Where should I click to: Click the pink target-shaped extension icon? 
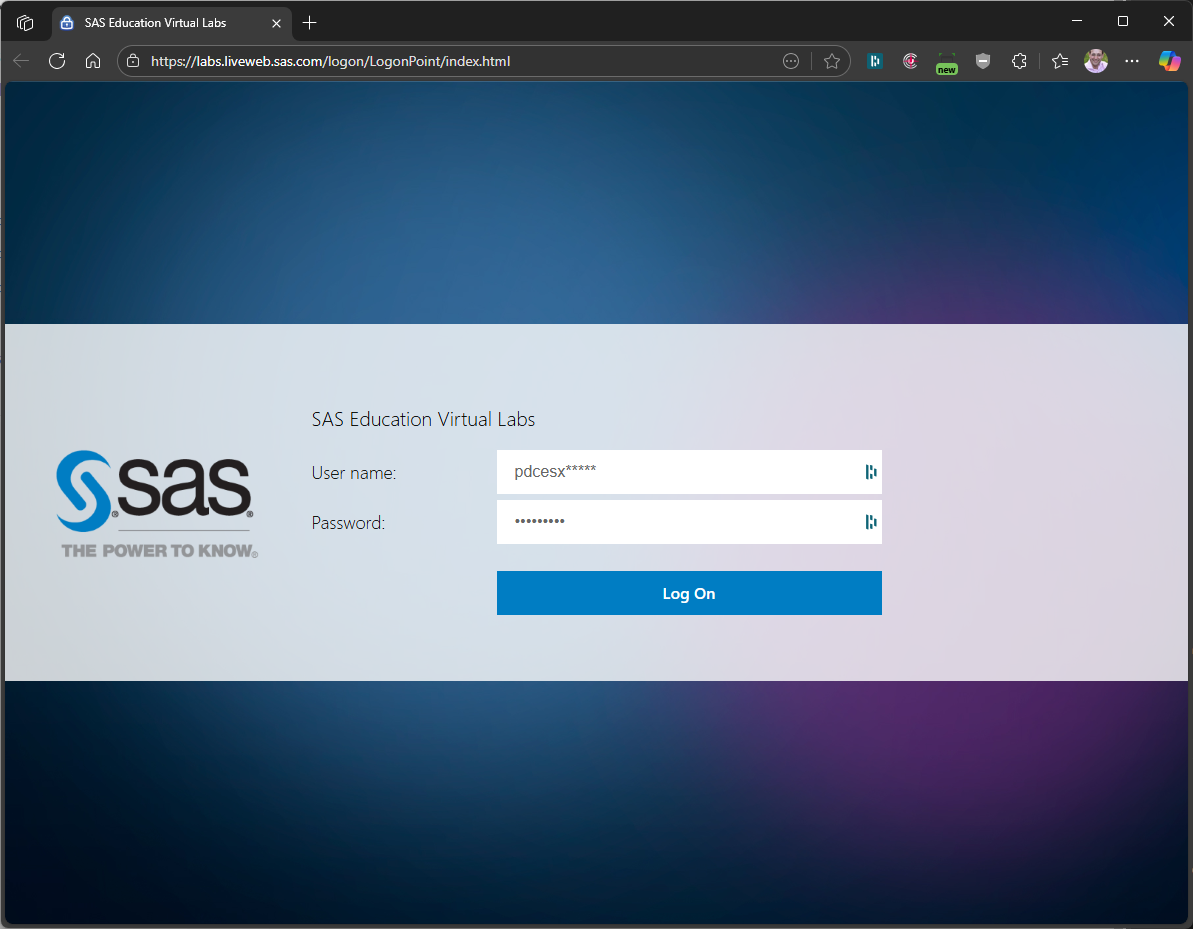[x=910, y=61]
